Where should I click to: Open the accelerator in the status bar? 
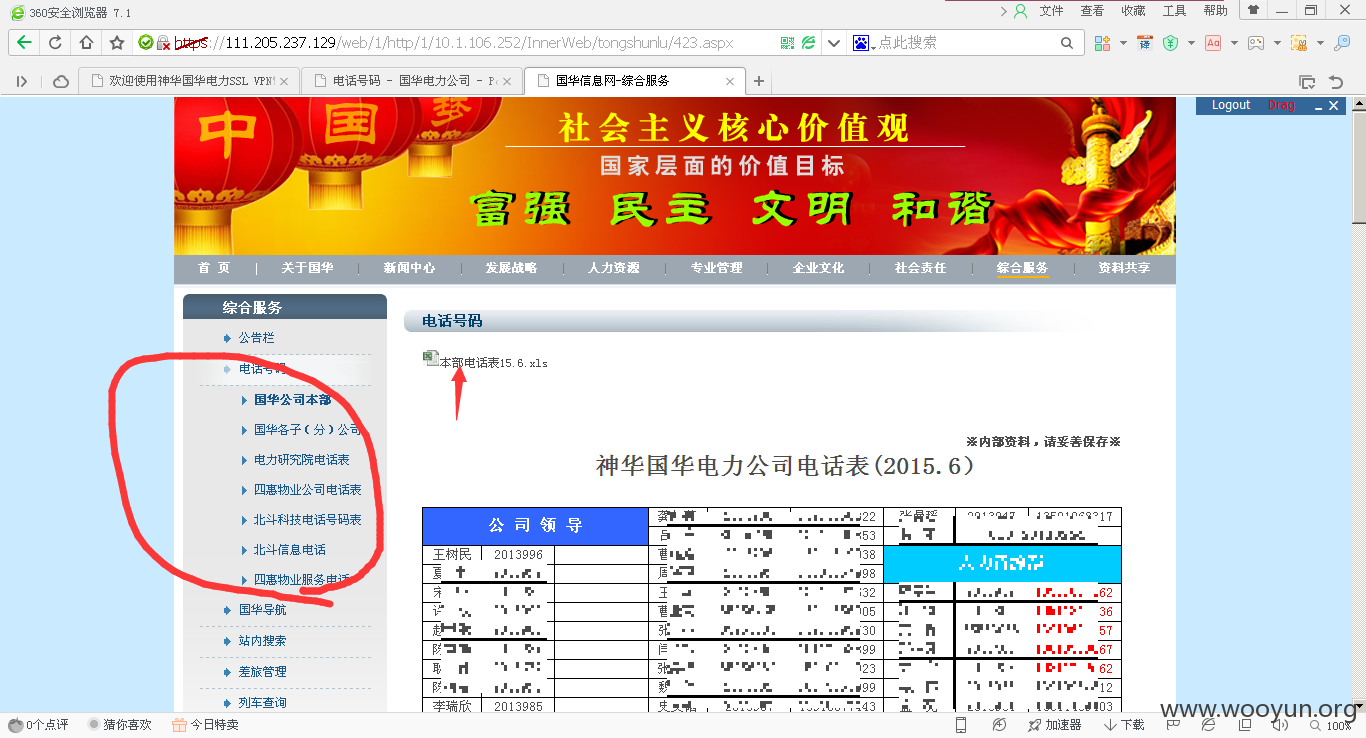point(1055,725)
